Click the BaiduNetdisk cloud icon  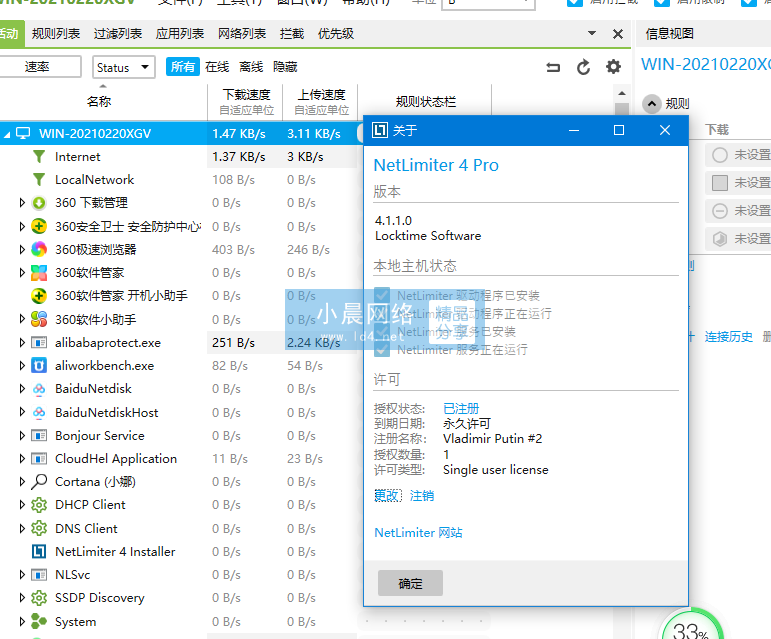point(38,389)
